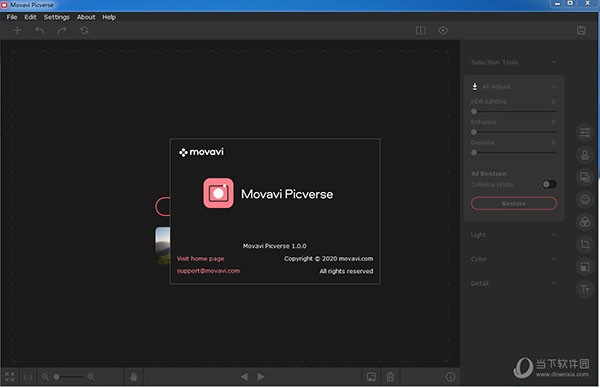Expand the Color section

pyautogui.click(x=514, y=259)
